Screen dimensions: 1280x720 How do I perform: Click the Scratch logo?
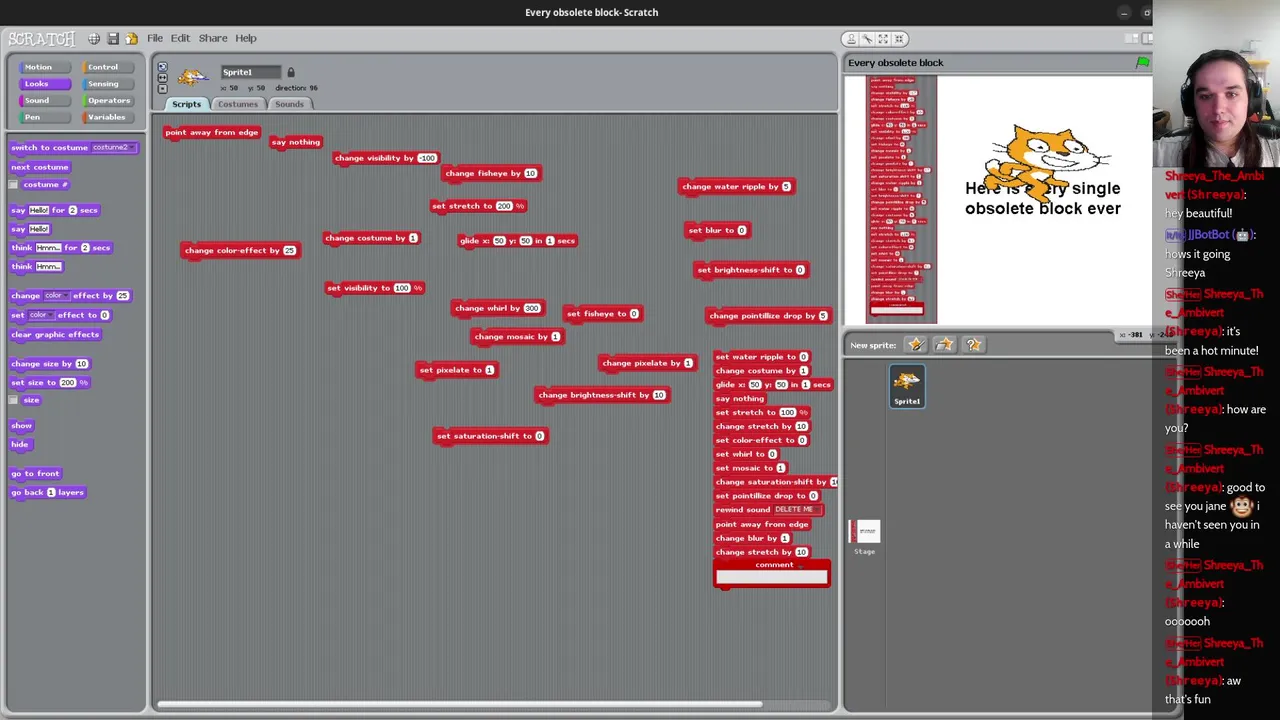pos(42,38)
